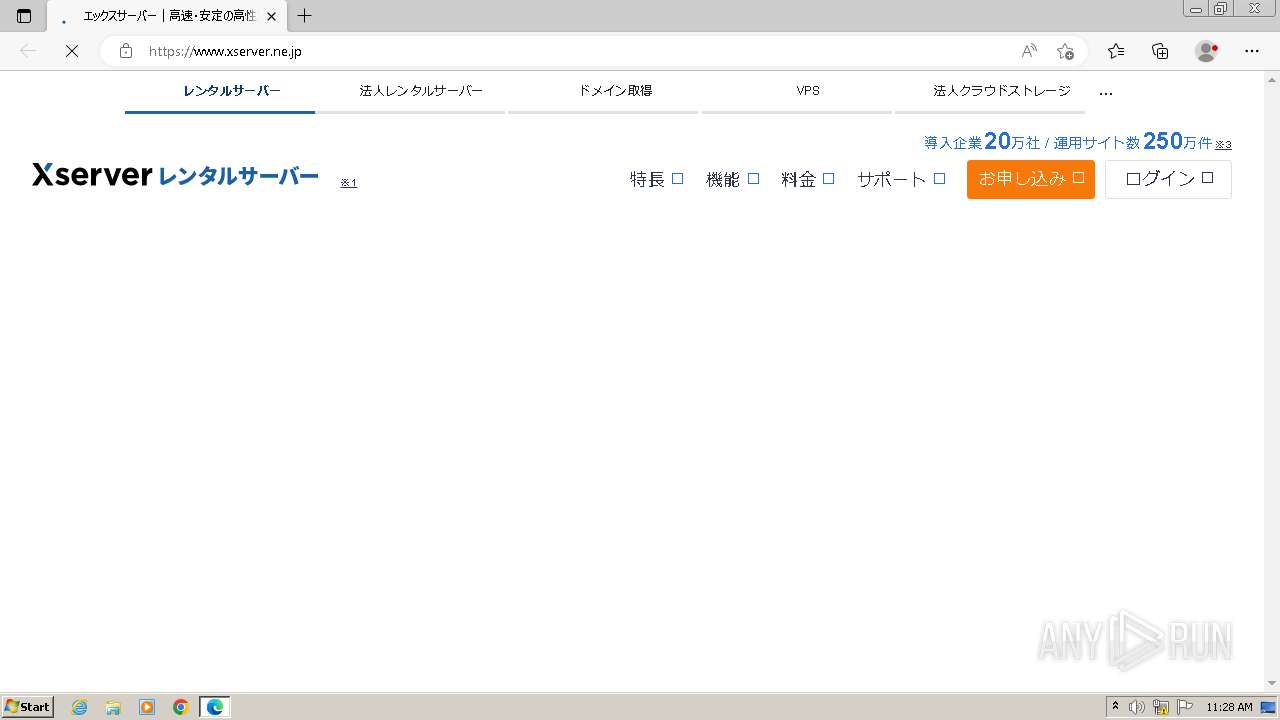Open File Explorer from taskbar

tap(113, 707)
